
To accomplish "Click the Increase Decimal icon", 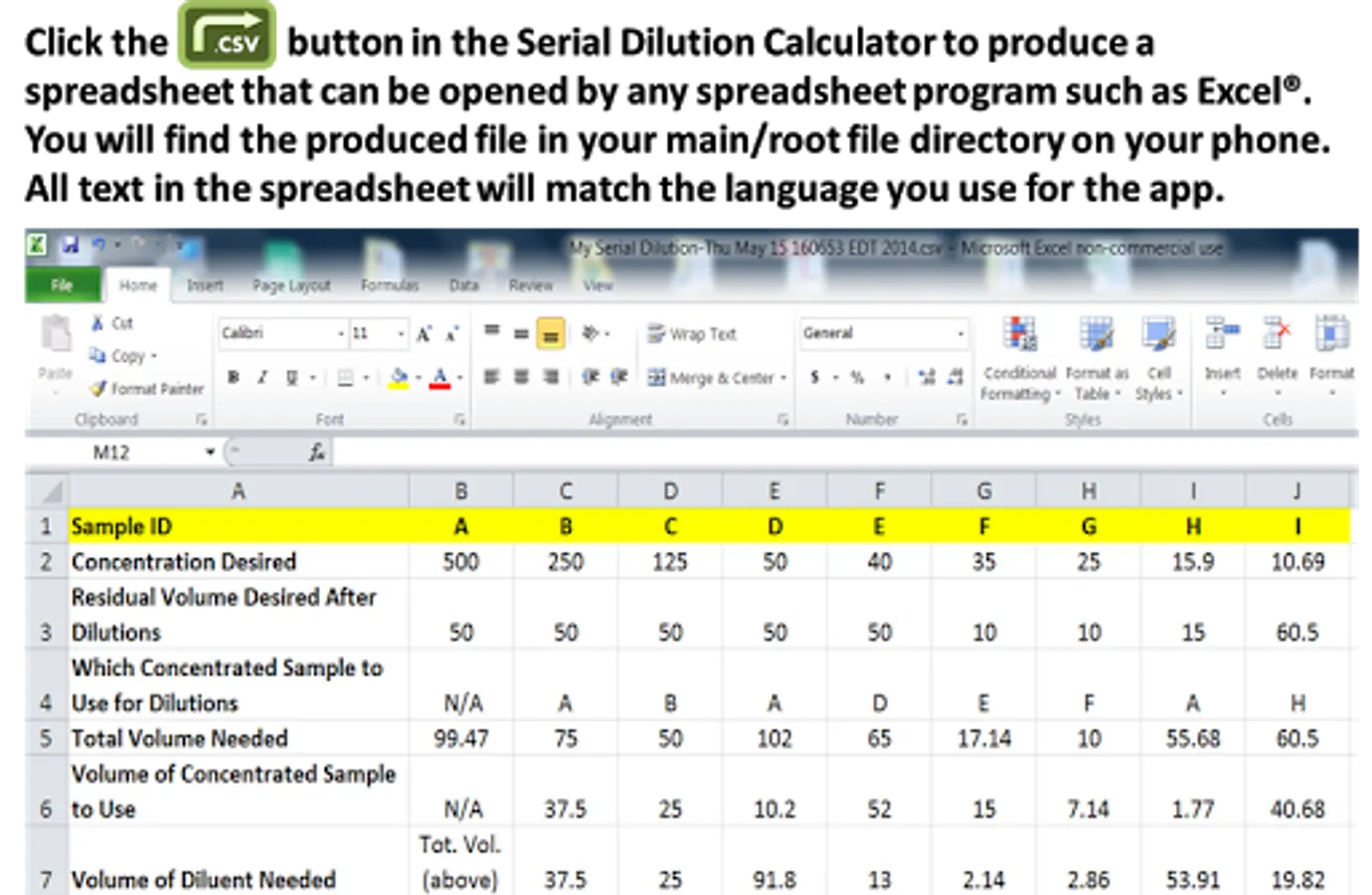I will point(927,377).
